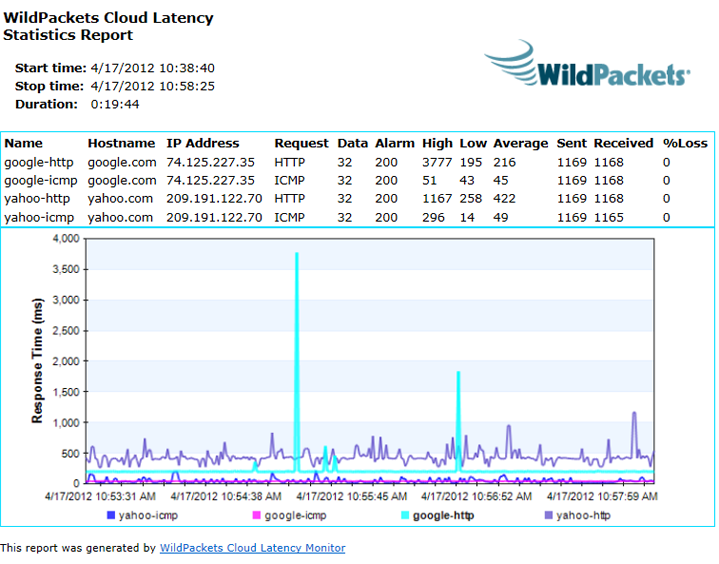Click the average value 49
719x564 pixels.
pyautogui.click(x=501, y=217)
